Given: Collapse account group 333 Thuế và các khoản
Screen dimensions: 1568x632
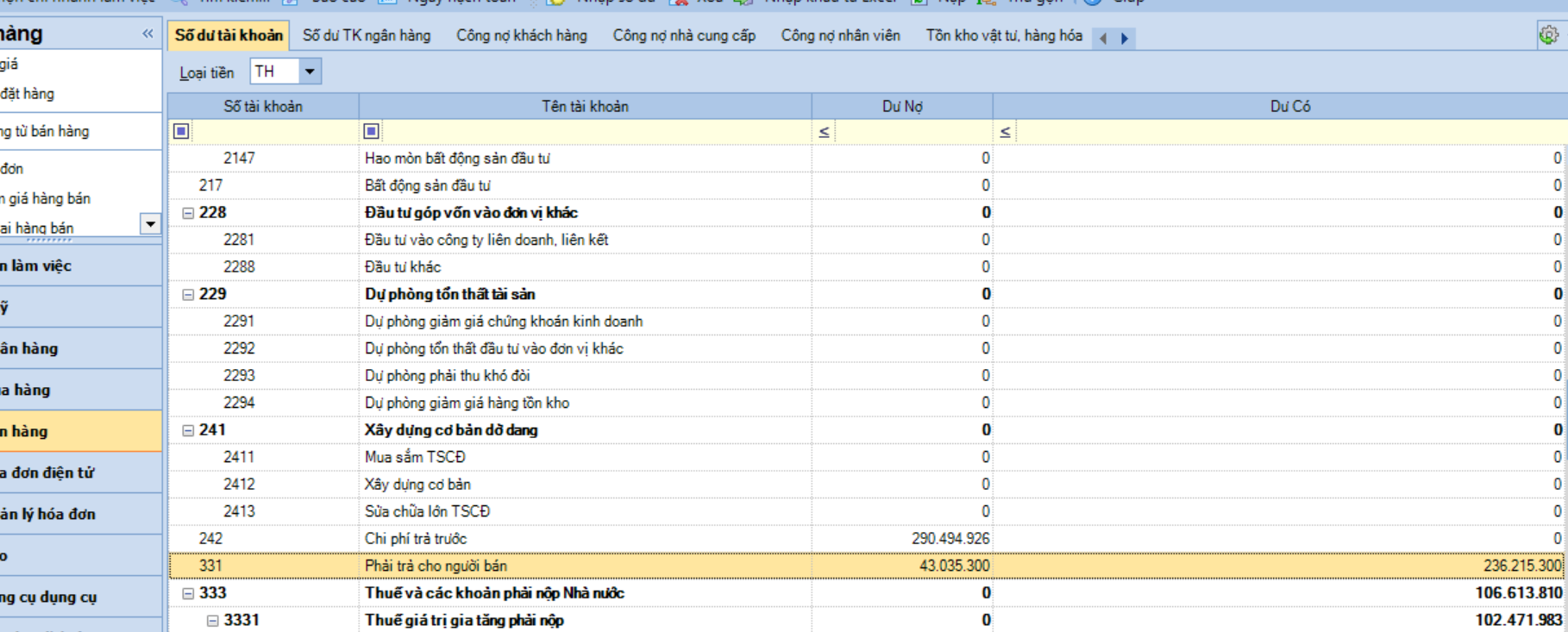Looking at the screenshot, I should pos(188,593).
